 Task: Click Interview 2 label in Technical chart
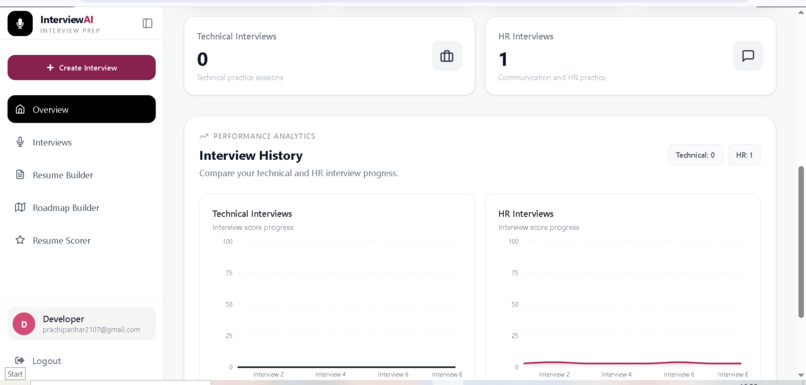(268, 375)
